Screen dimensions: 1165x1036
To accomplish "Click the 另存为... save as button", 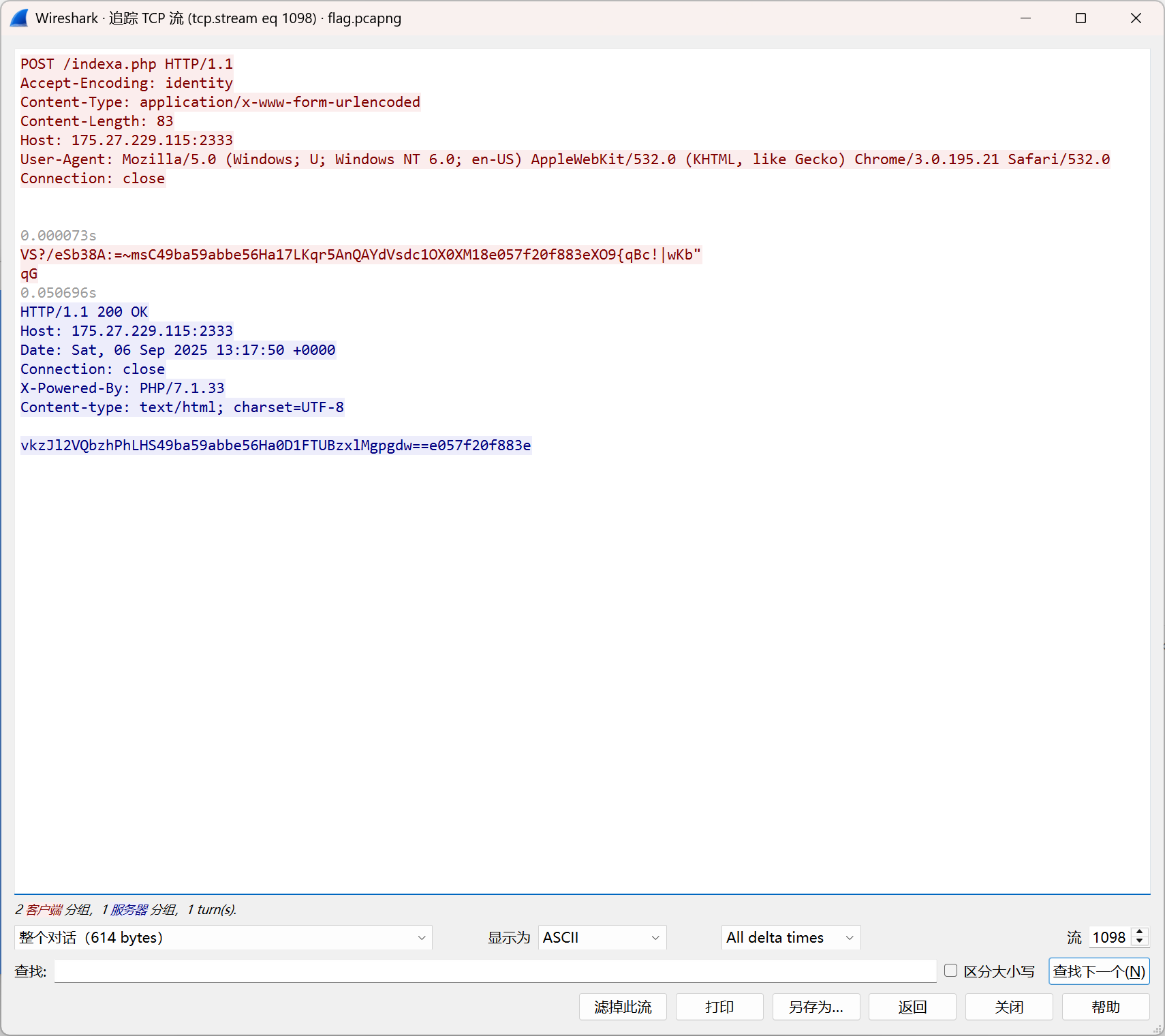I will click(816, 1007).
